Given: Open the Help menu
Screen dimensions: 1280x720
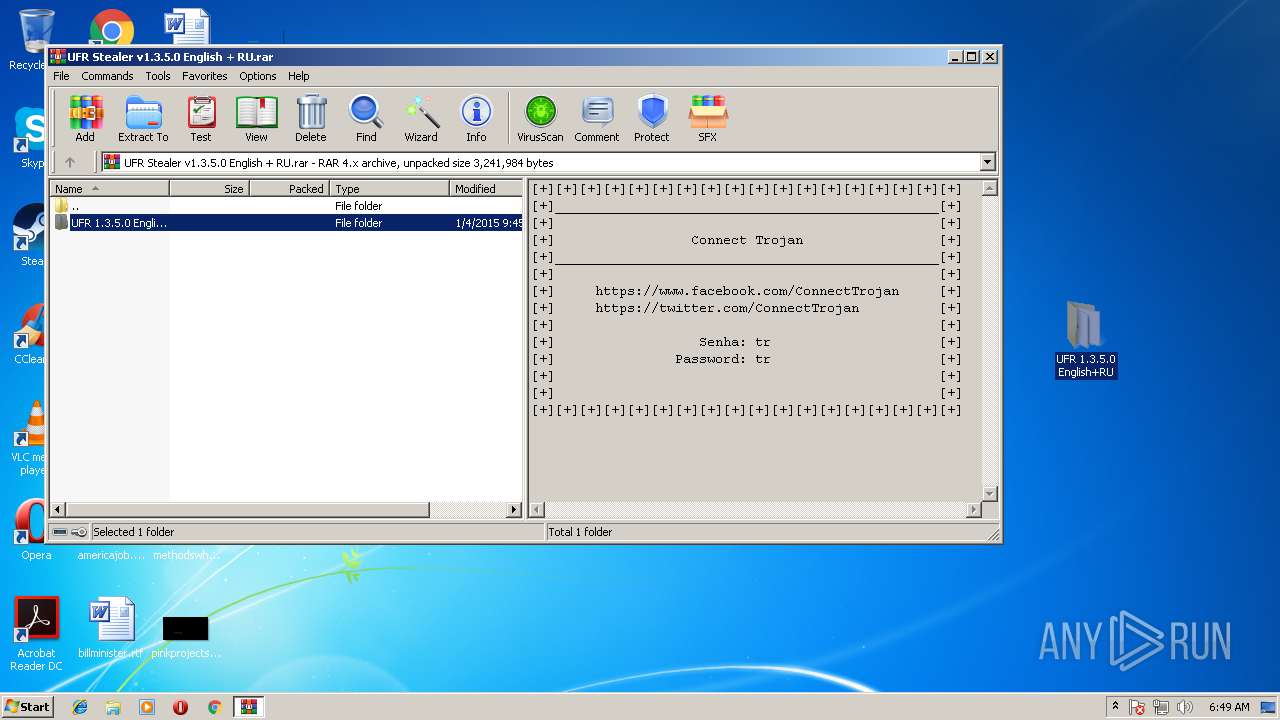Looking at the screenshot, I should (299, 76).
